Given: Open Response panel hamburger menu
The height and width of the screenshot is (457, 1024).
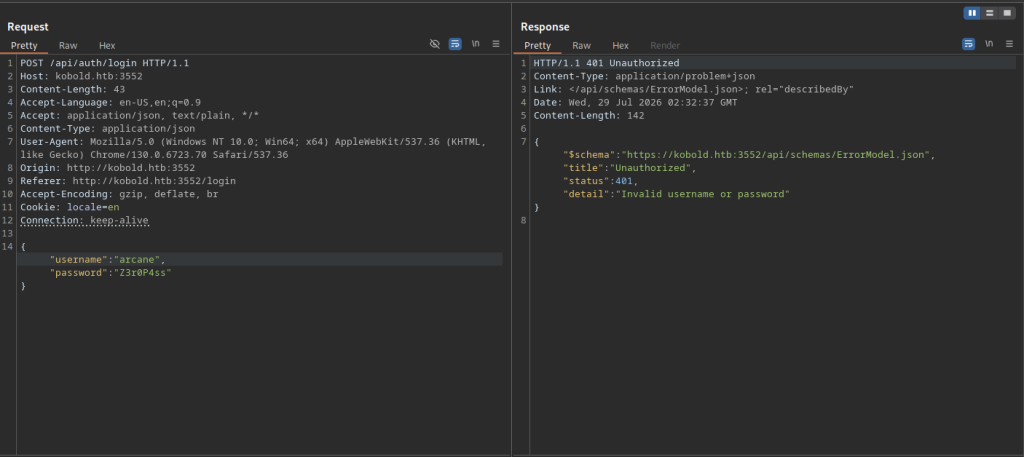Looking at the screenshot, I should click(1009, 44).
